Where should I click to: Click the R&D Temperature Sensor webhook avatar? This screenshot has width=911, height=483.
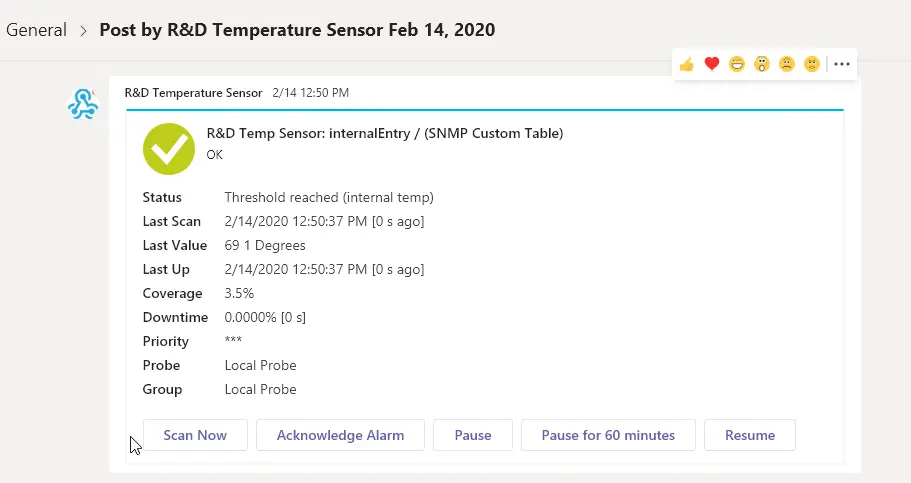click(83, 105)
